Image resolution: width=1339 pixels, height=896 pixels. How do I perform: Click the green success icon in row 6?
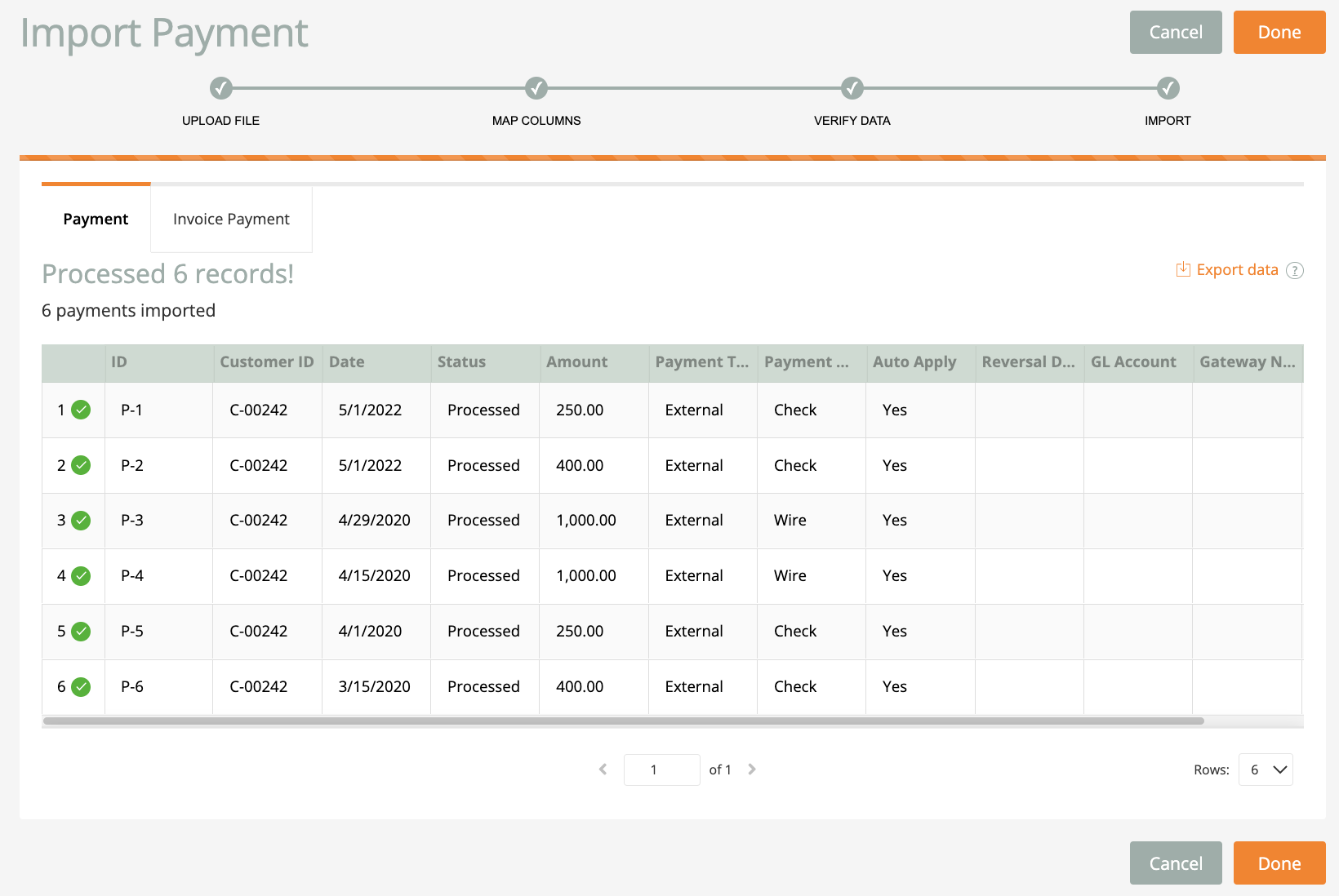[x=81, y=687]
